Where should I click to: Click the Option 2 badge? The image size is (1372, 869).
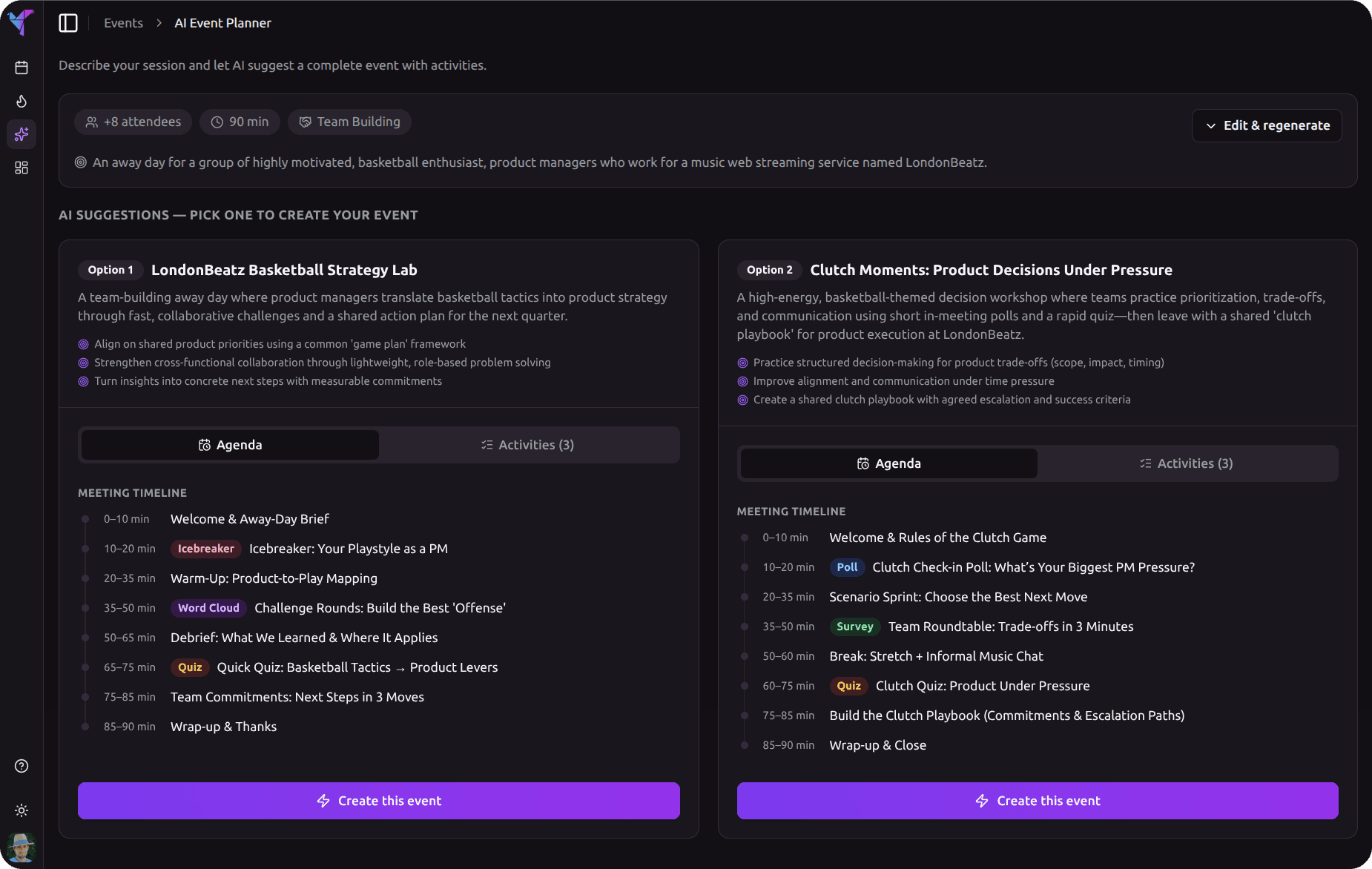(x=769, y=270)
